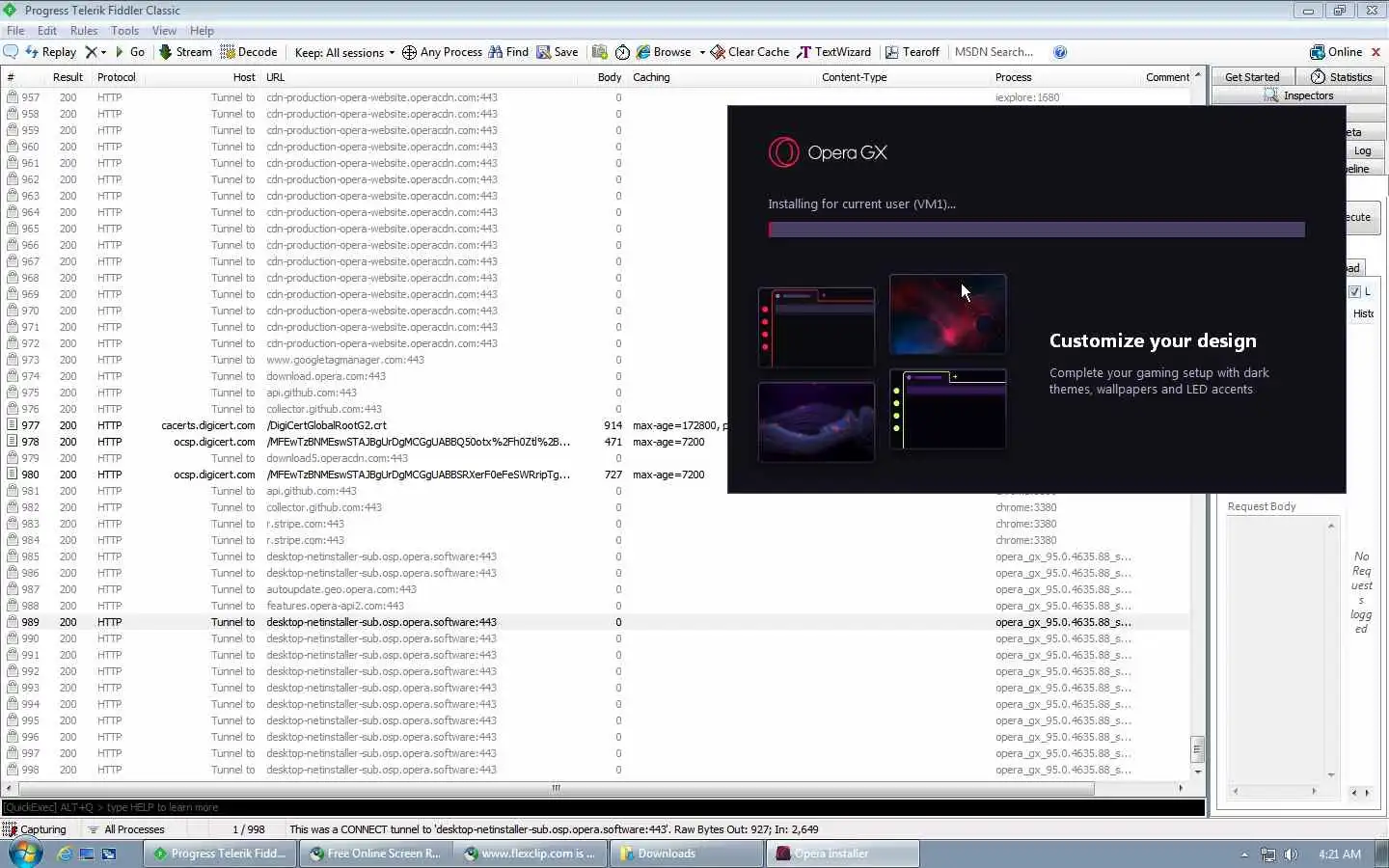Click the Request Body scroll-down arrow
This screenshot has width=1389, height=868.
1331,774
